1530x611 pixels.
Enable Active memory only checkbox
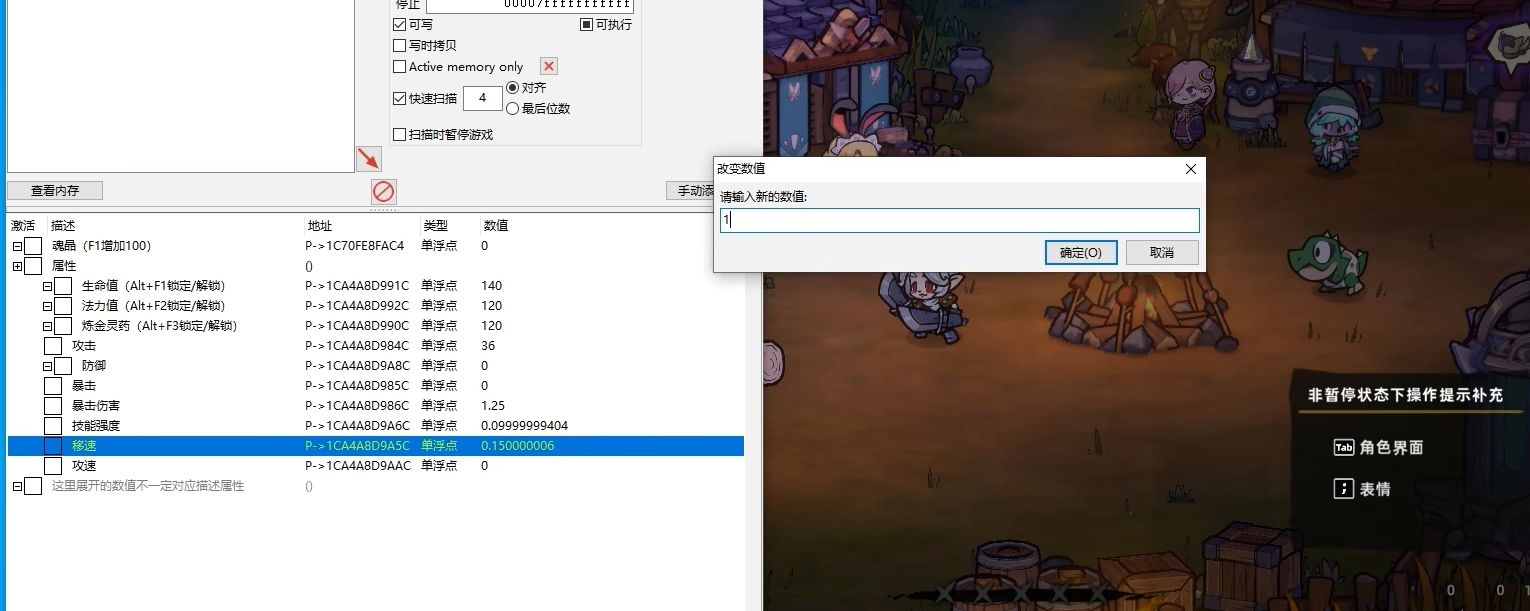click(400, 66)
